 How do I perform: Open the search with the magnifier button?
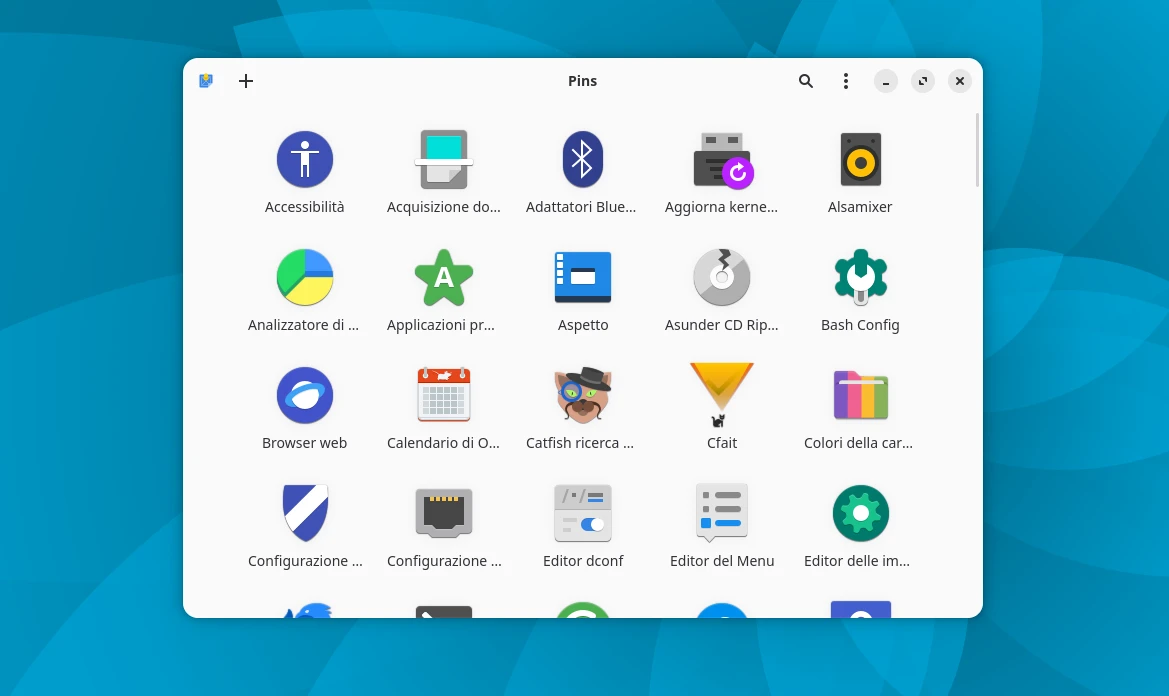[806, 81]
